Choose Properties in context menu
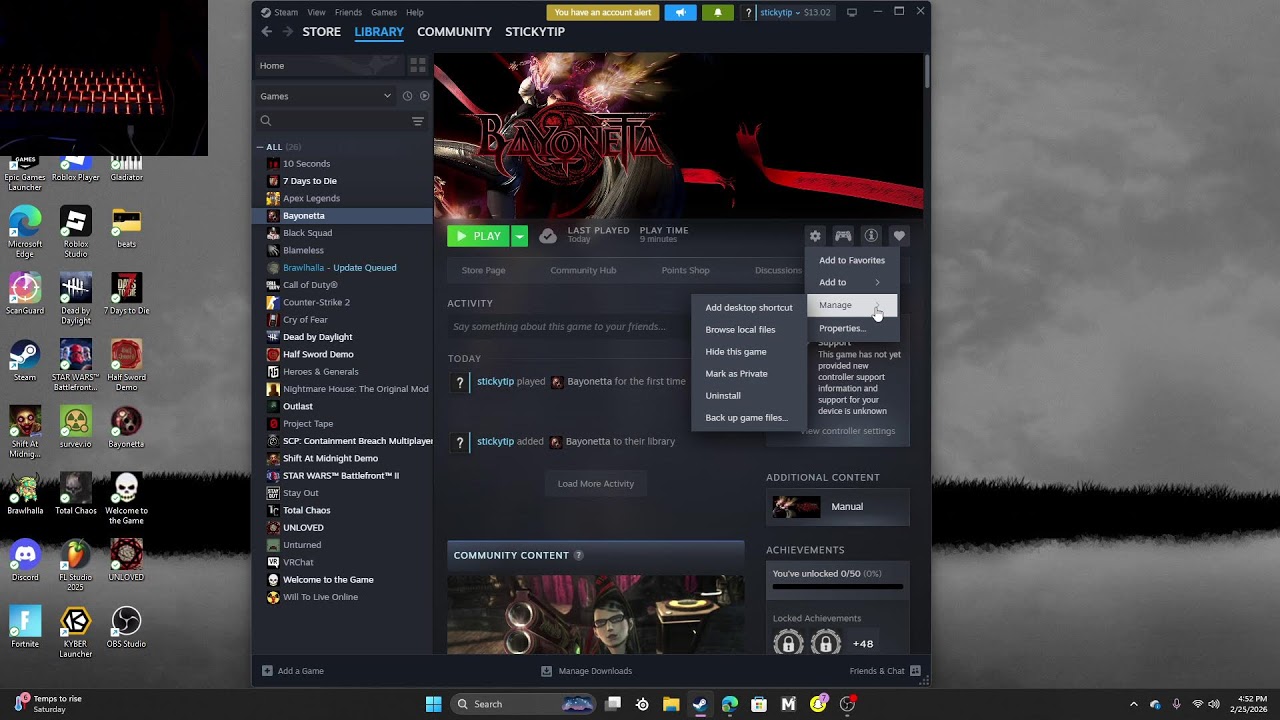 [852, 328]
